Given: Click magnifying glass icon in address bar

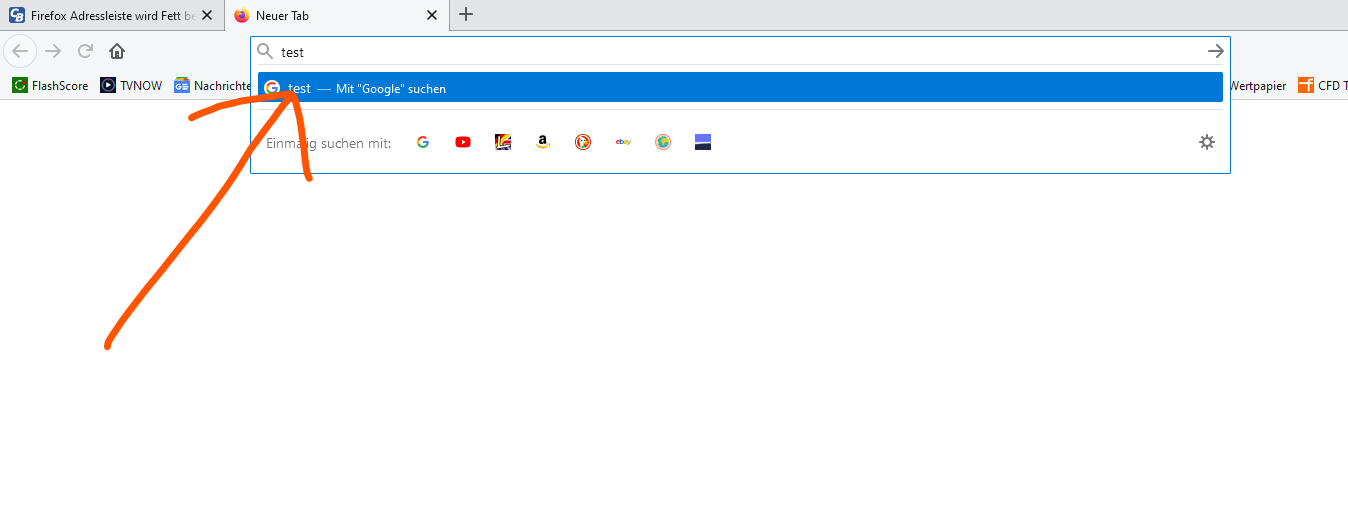Looking at the screenshot, I should tap(265, 51).
